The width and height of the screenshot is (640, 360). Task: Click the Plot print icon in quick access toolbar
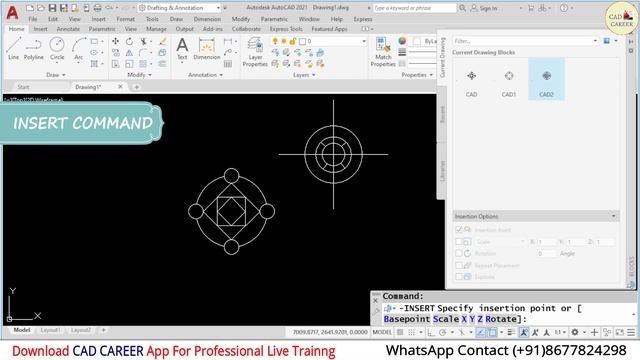pos(97,8)
